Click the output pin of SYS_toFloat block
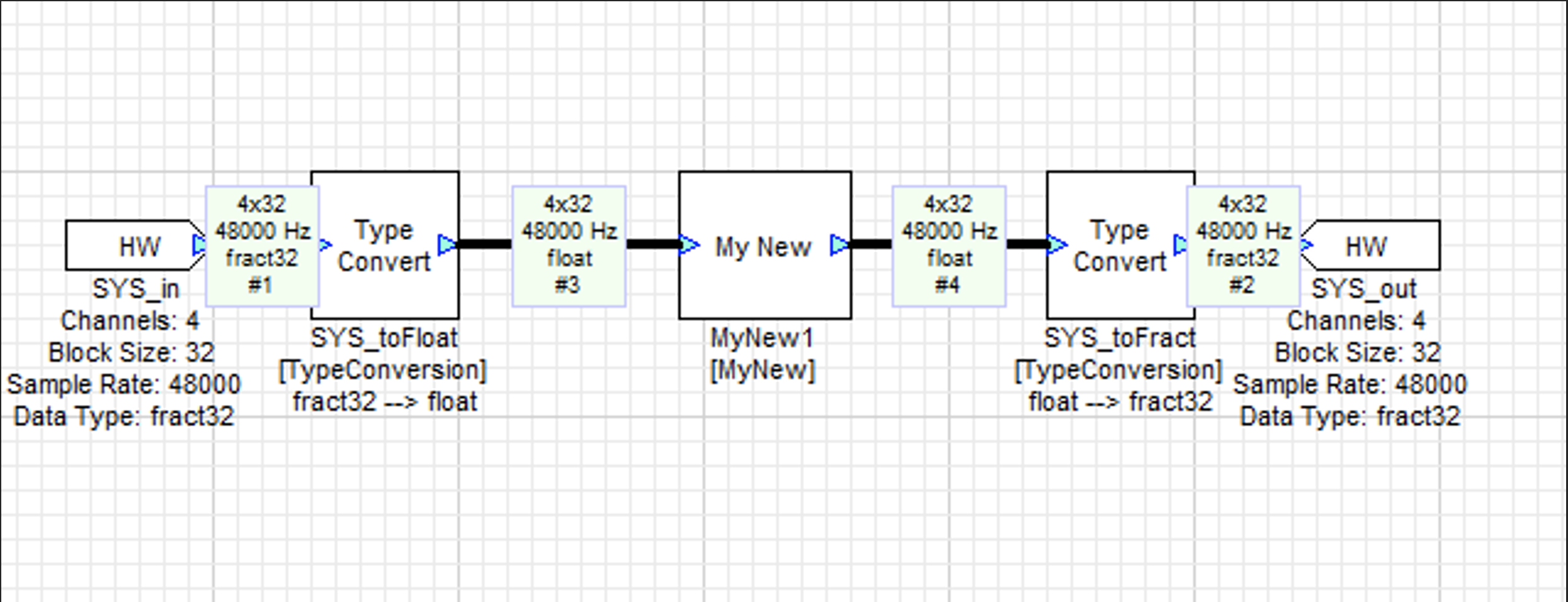 [446, 244]
